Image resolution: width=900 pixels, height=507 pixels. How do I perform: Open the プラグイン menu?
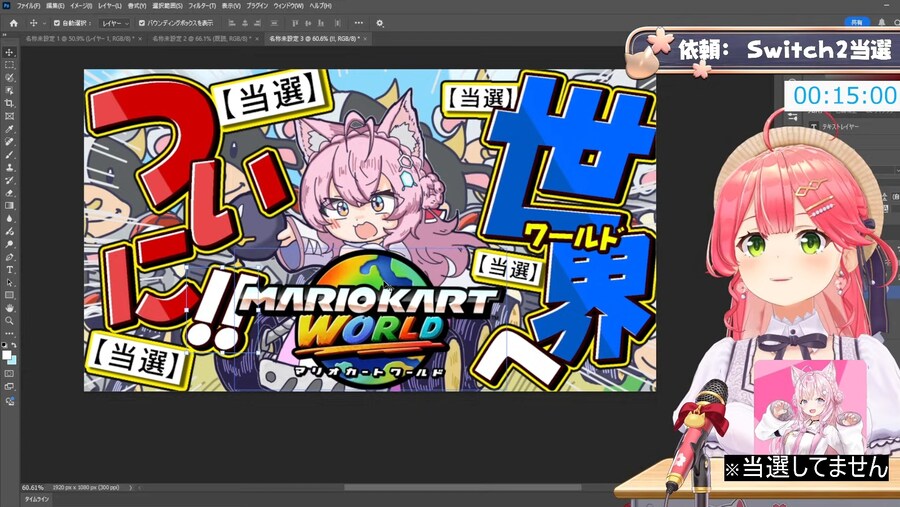click(257, 6)
